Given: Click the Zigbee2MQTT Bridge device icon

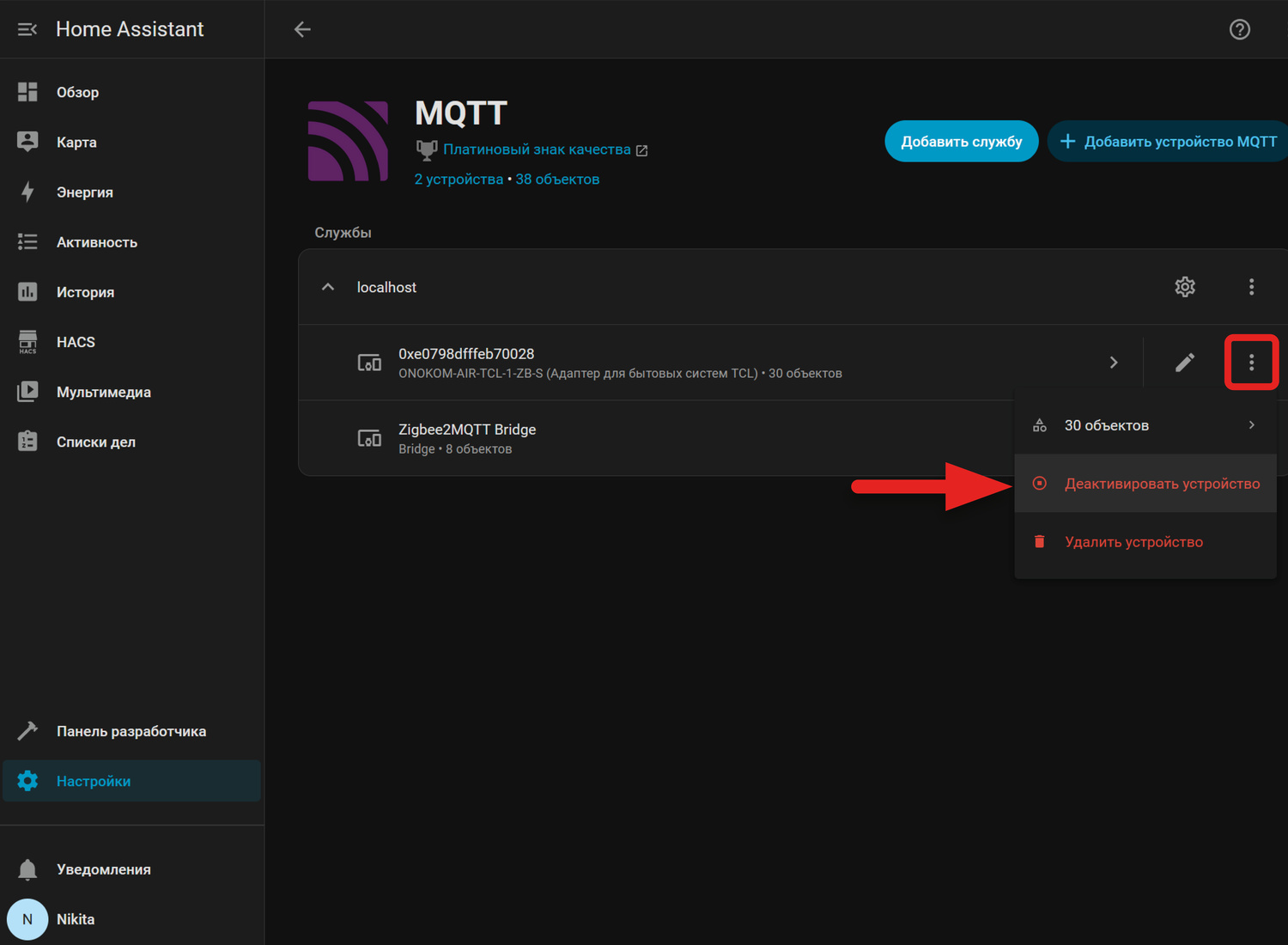Looking at the screenshot, I should [369, 438].
